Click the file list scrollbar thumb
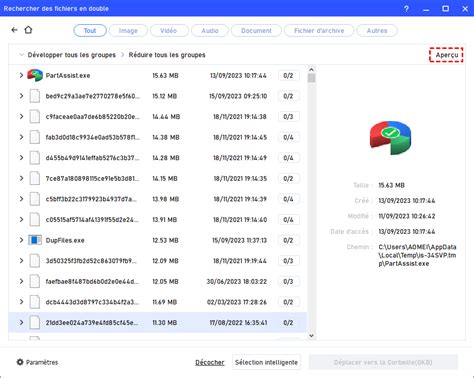This screenshot has height=378, width=474. [311, 78]
